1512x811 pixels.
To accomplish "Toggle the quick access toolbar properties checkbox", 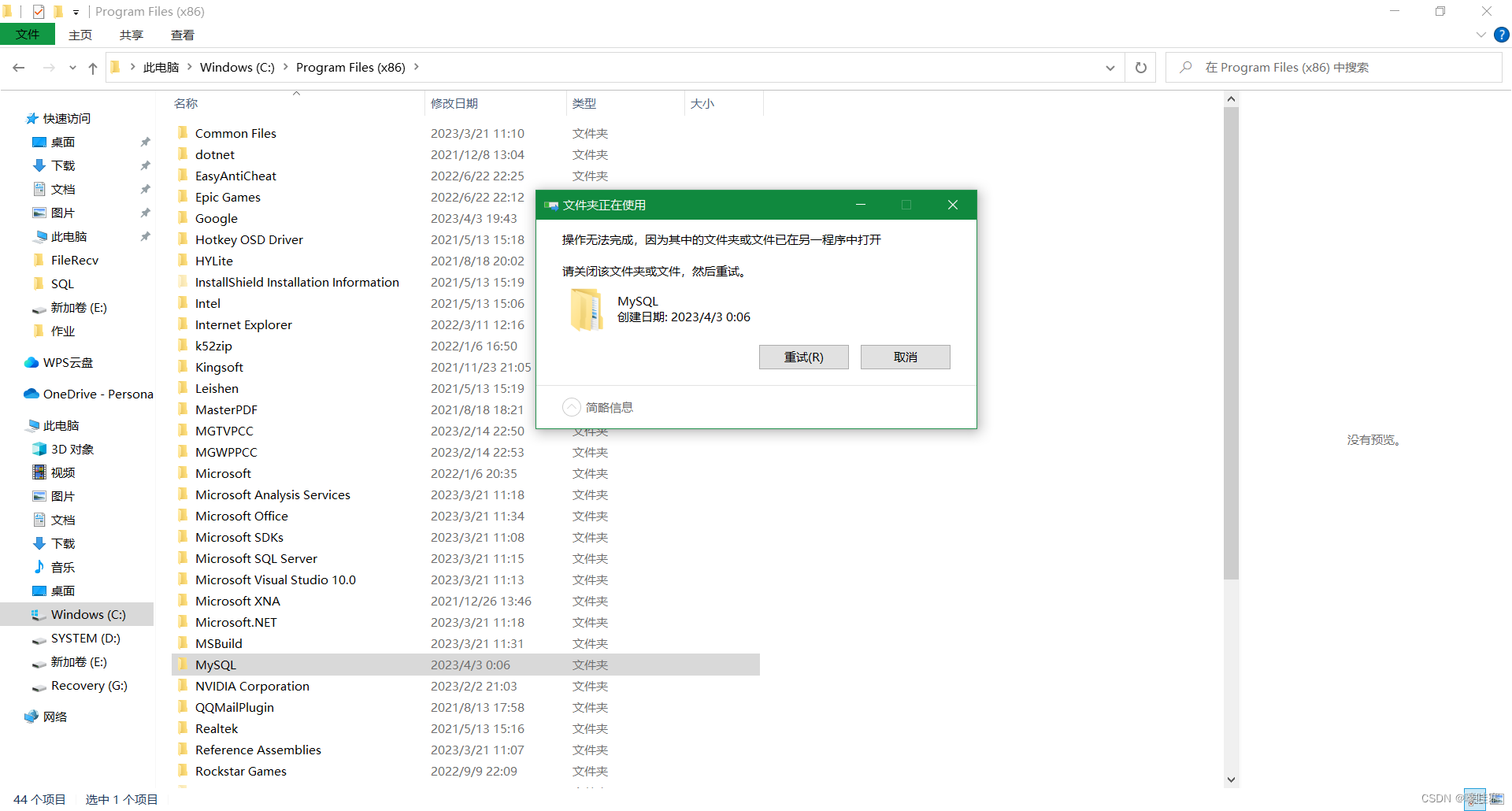I will [x=38, y=12].
